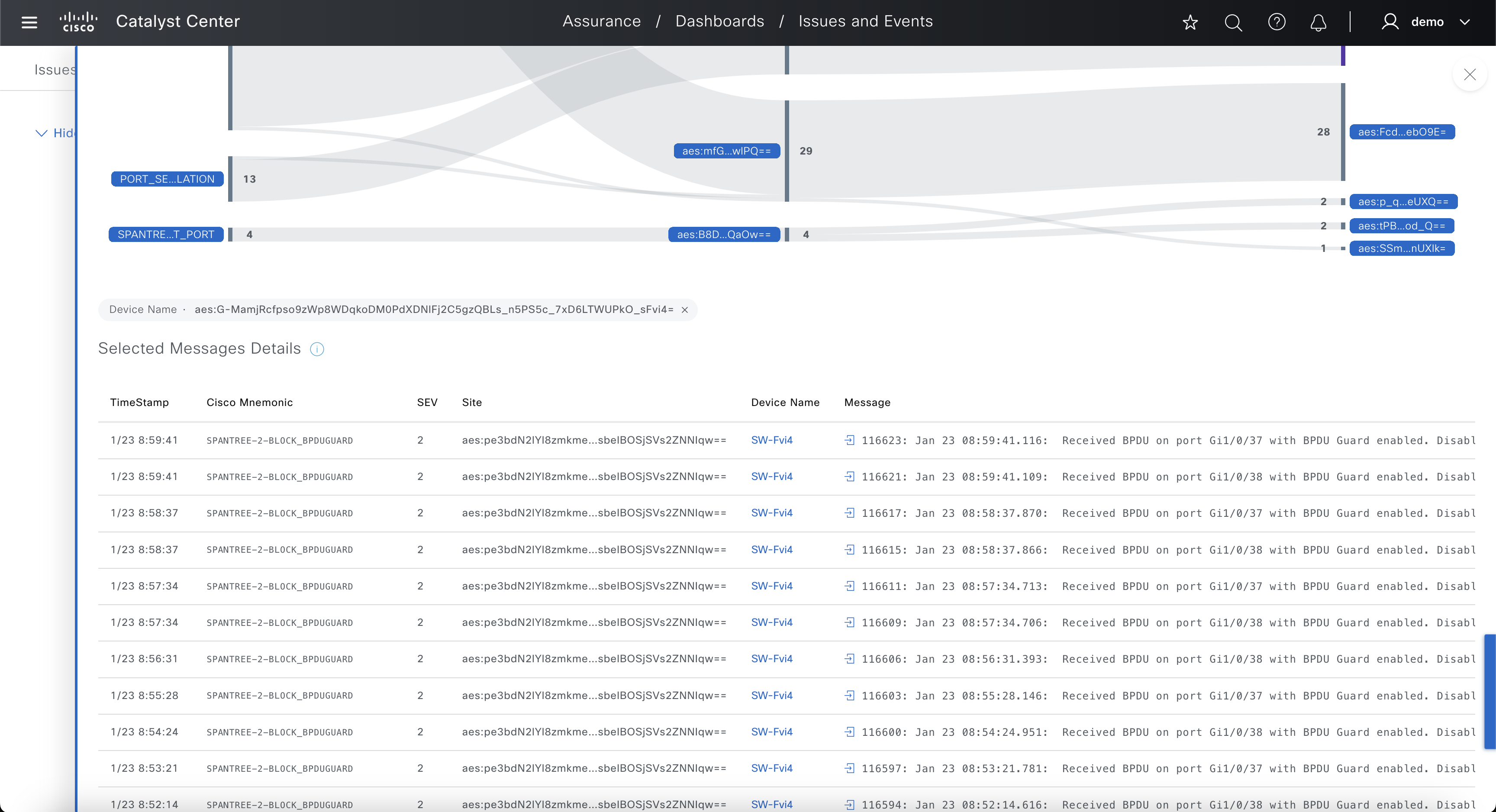Click the Message column header

point(867,403)
